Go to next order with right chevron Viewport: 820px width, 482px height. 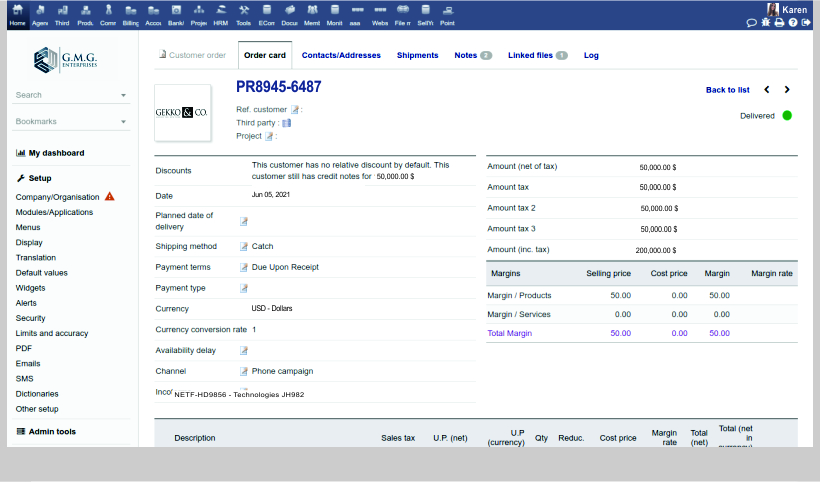(787, 90)
